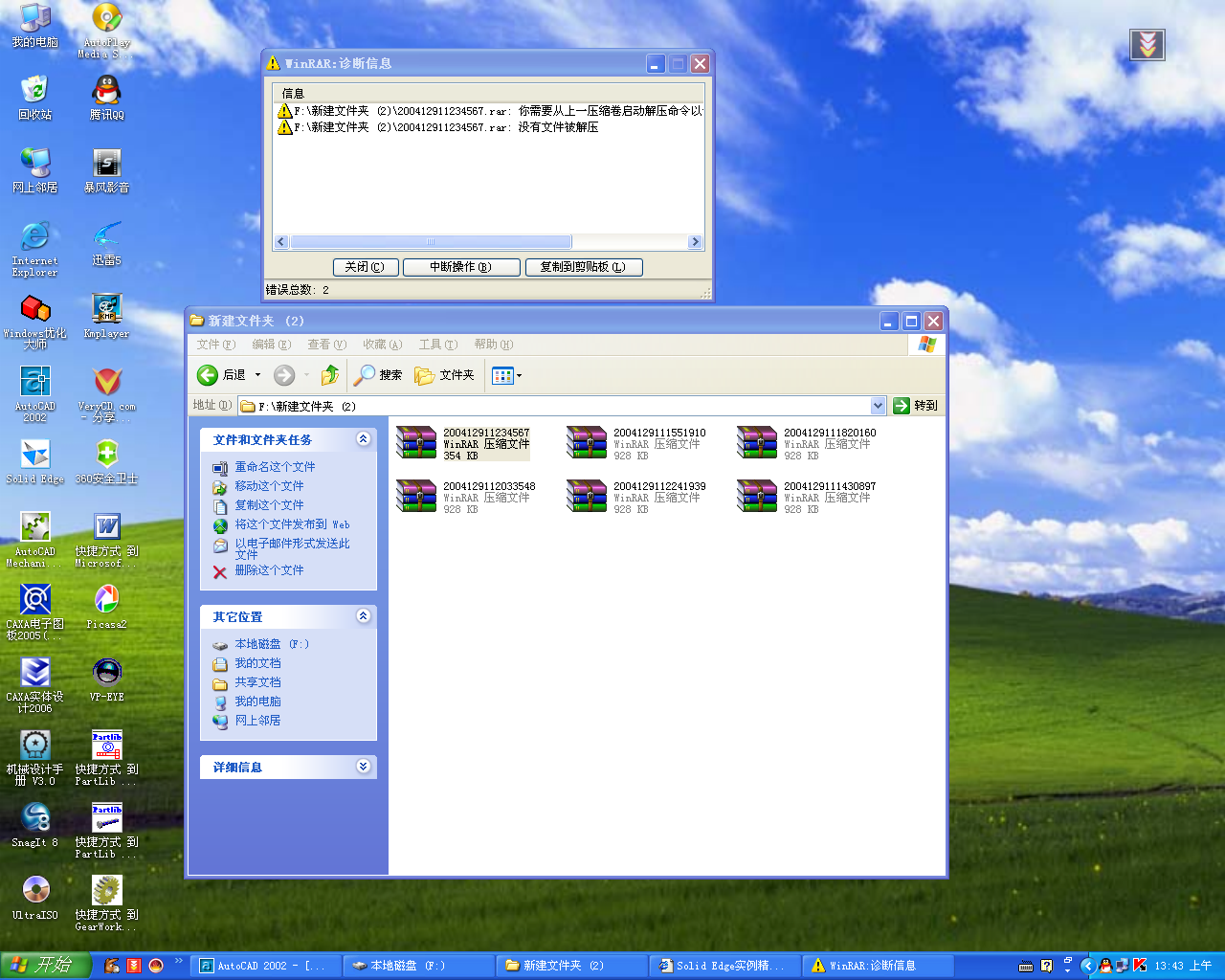The width and height of the screenshot is (1225, 980).
Task: Select archive 200412911234567 file
Action: 464,443
